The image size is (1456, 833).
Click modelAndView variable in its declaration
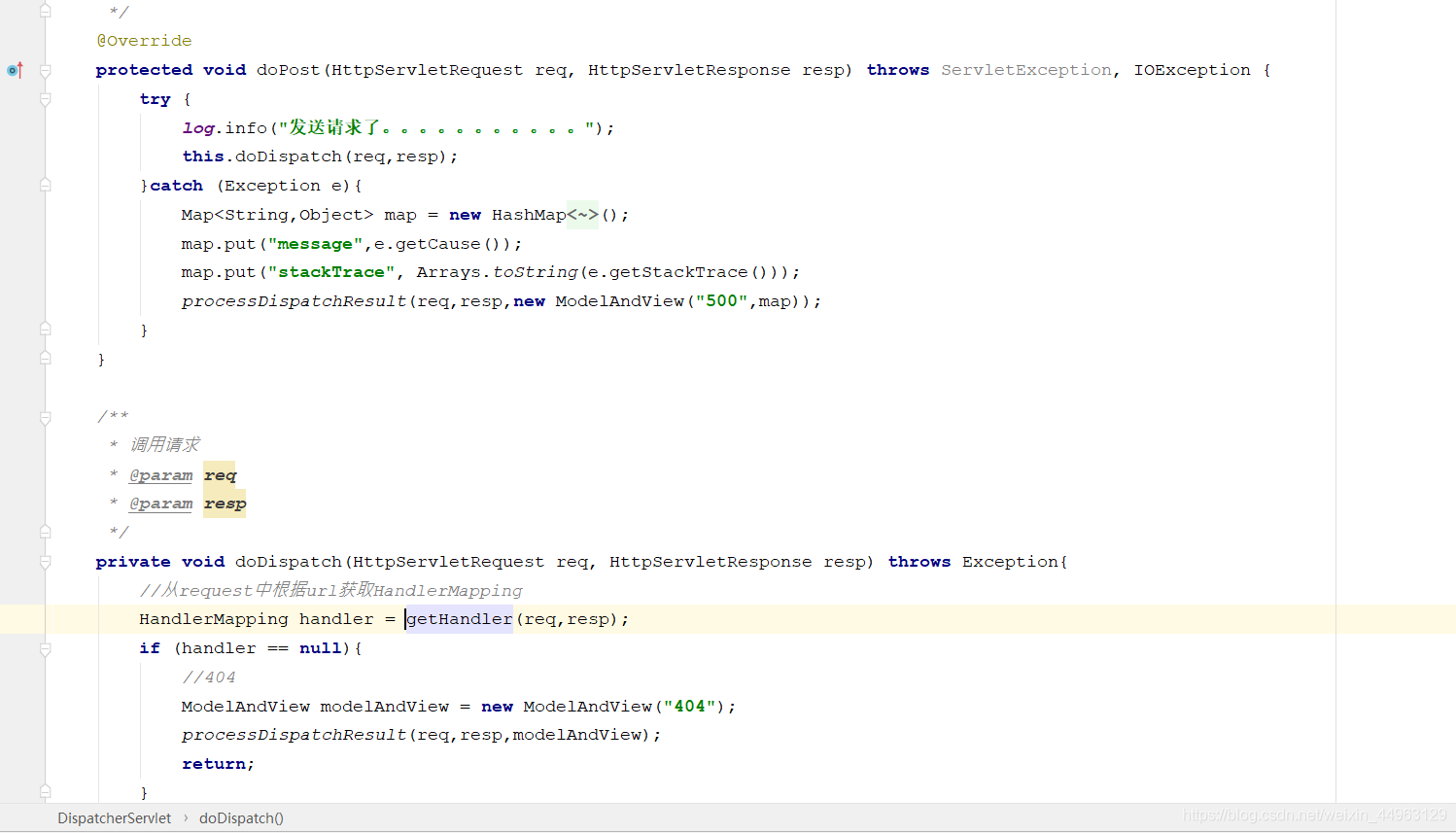pyautogui.click(x=385, y=707)
